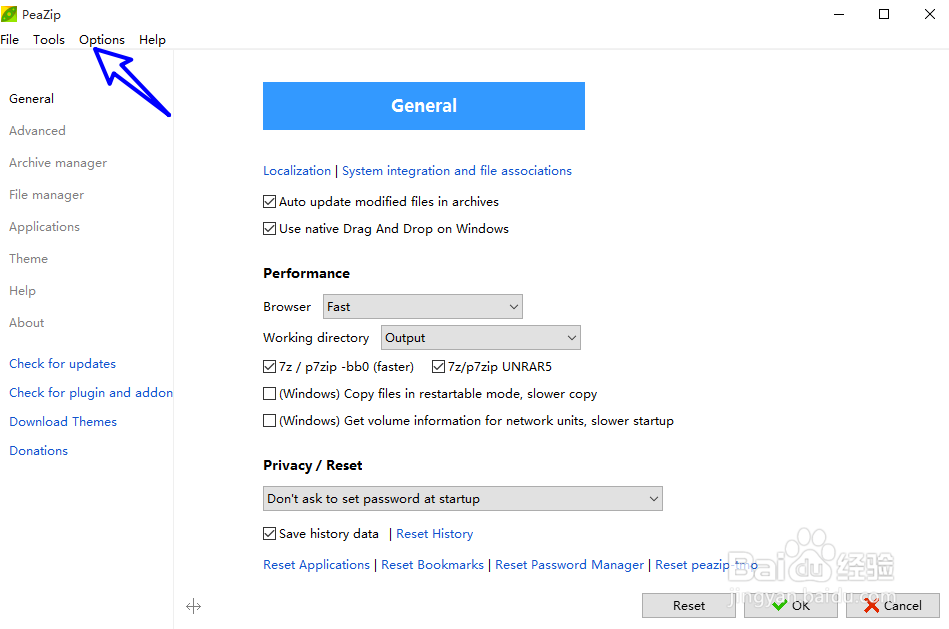Open the Theme settings section
Screen dimensions: 949x629
(x=28, y=259)
